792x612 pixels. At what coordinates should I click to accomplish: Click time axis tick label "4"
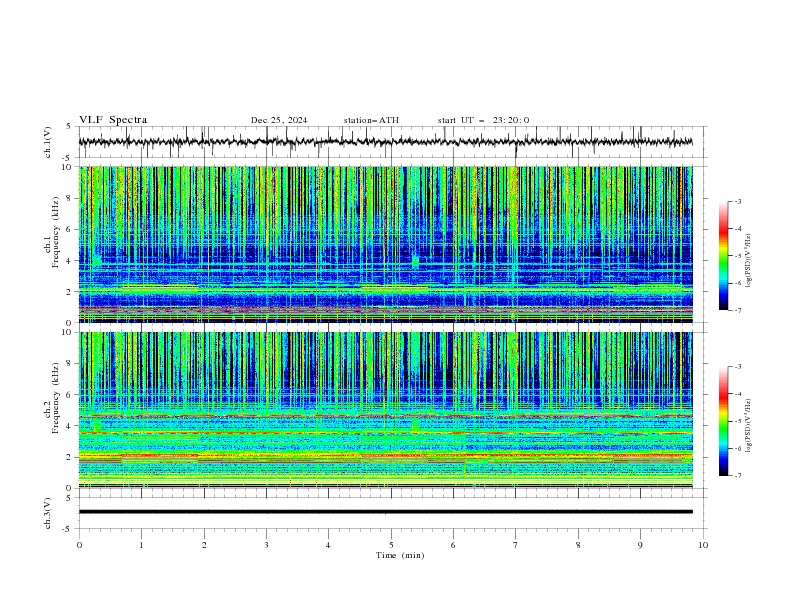[x=328, y=545]
